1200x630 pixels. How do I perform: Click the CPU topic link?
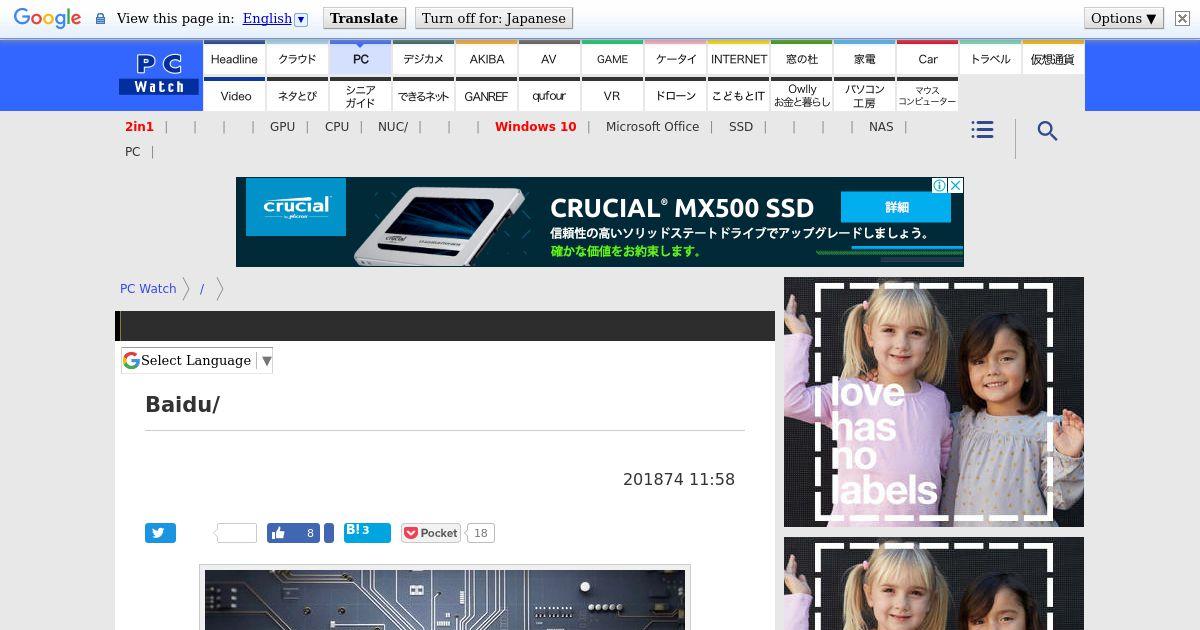(x=337, y=126)
